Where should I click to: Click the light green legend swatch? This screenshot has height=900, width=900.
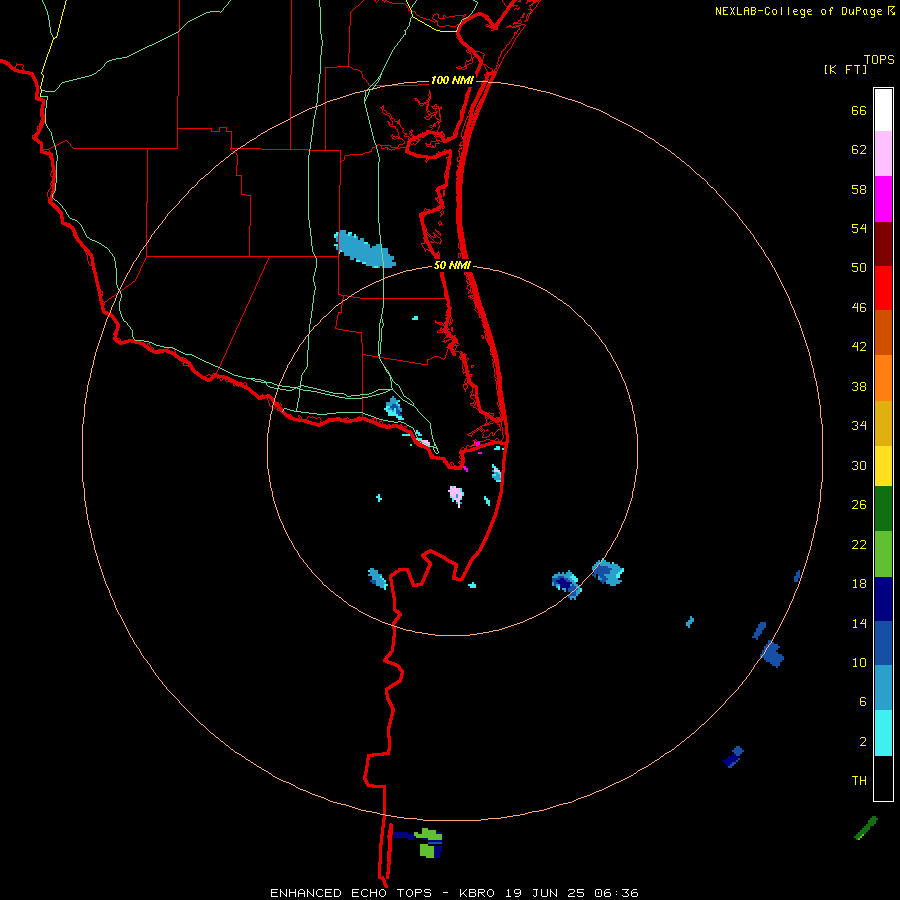tap(883, 554)
